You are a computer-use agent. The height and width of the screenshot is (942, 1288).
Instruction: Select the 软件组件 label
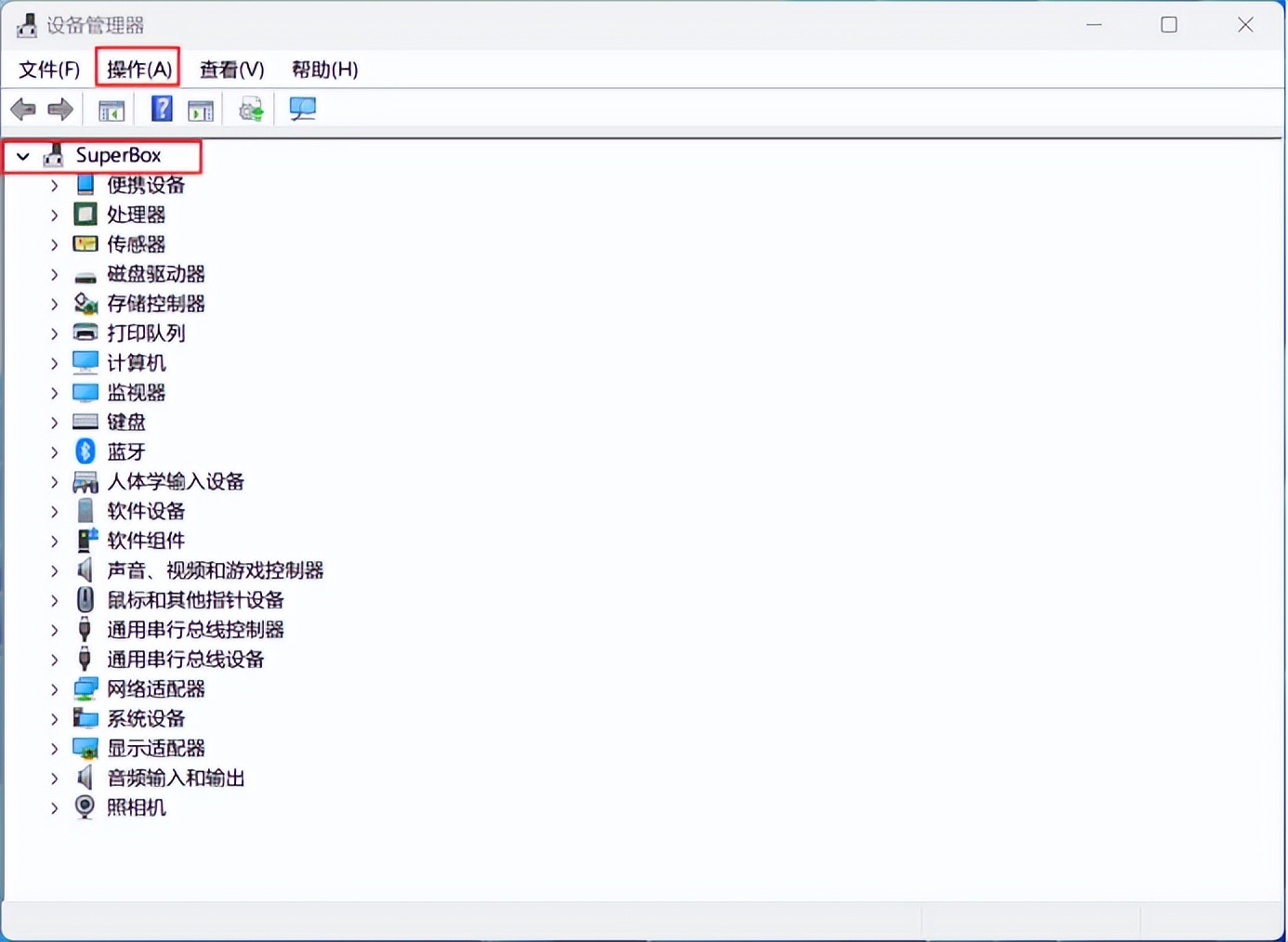click(146, 541)
